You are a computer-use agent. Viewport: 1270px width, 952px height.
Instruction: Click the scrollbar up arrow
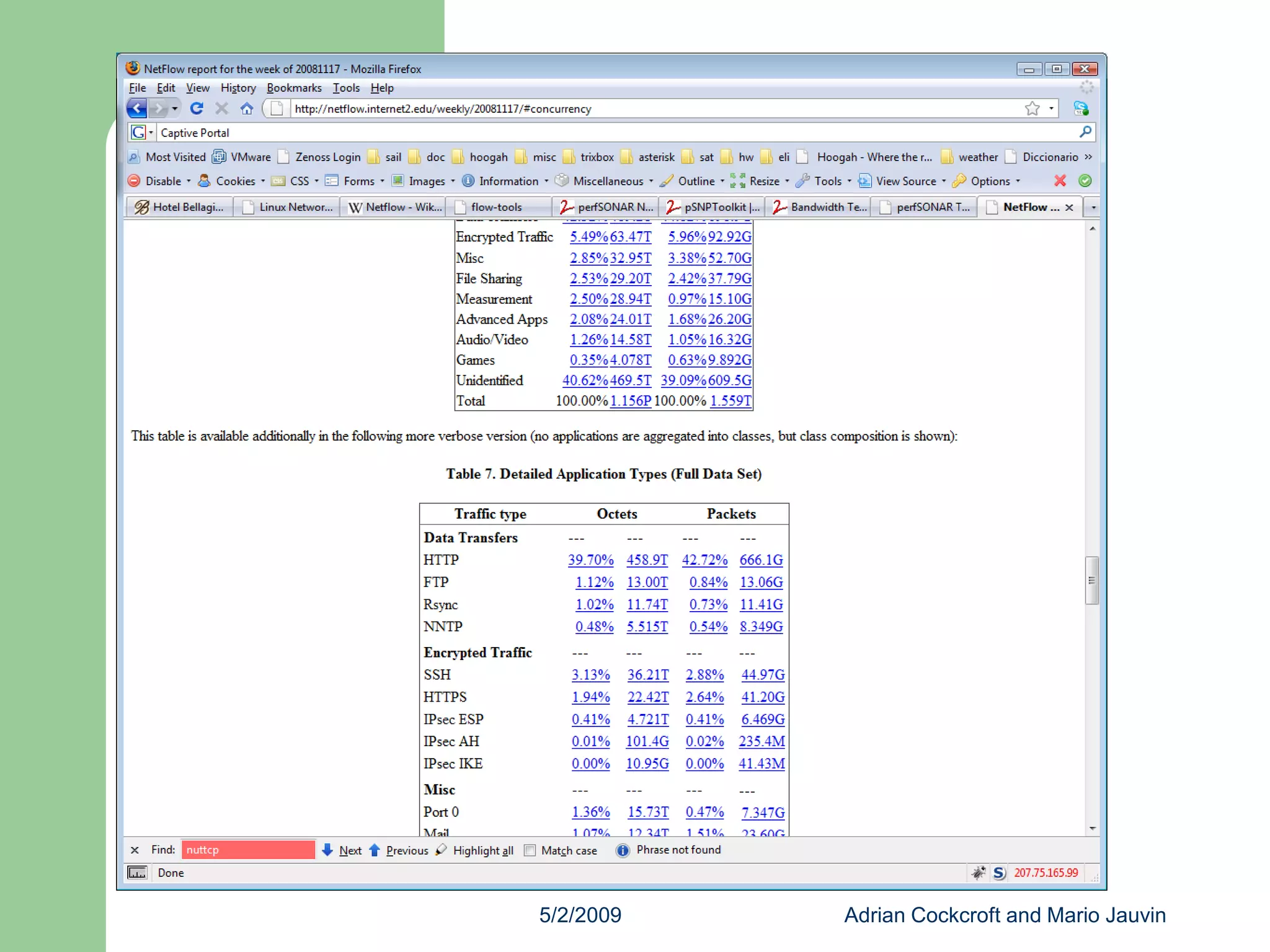[x=1092, y=229]
